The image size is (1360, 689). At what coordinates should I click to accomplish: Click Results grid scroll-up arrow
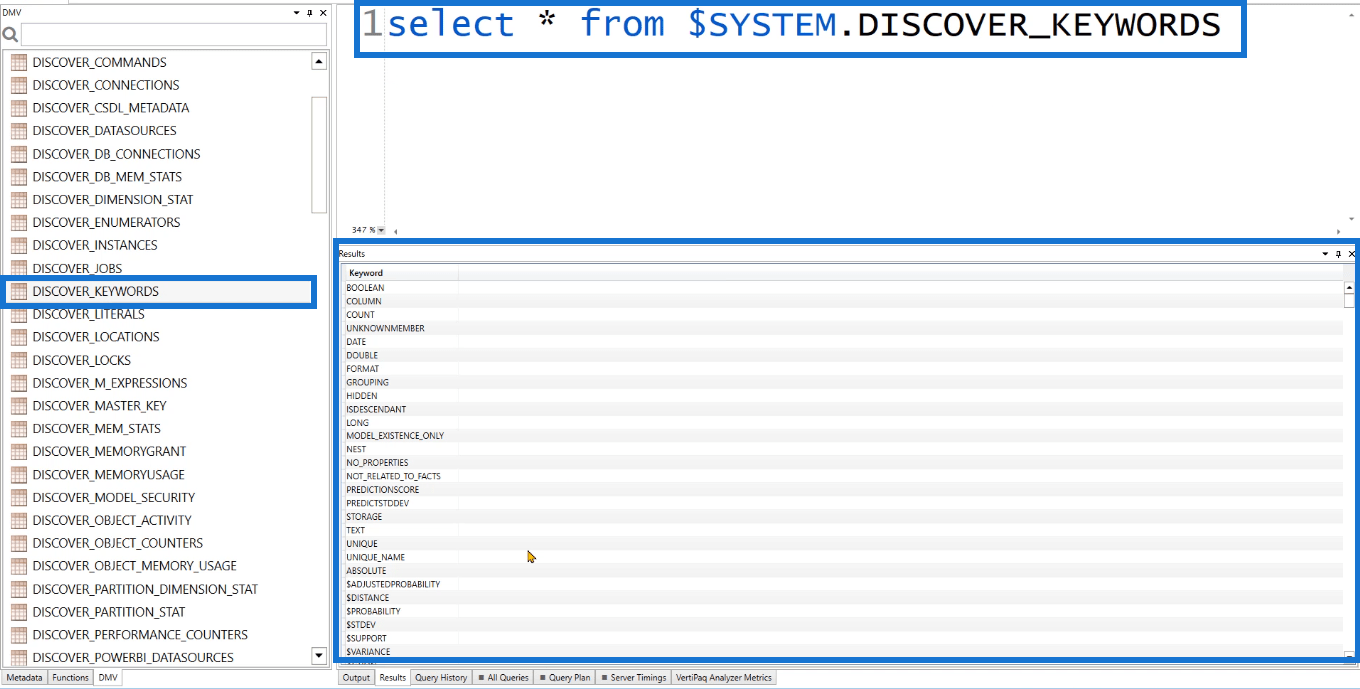(1349, 287)
